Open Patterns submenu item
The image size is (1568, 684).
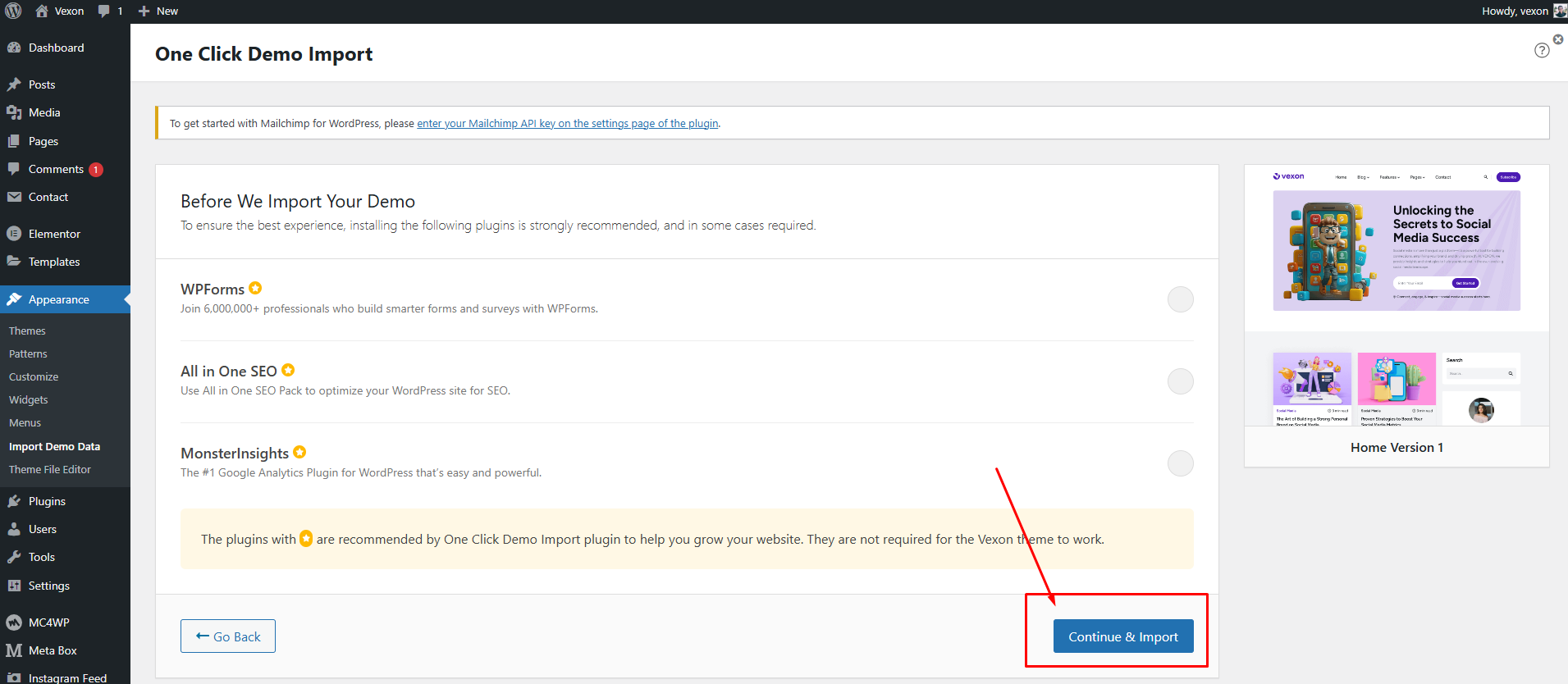(x=28, y=353)
